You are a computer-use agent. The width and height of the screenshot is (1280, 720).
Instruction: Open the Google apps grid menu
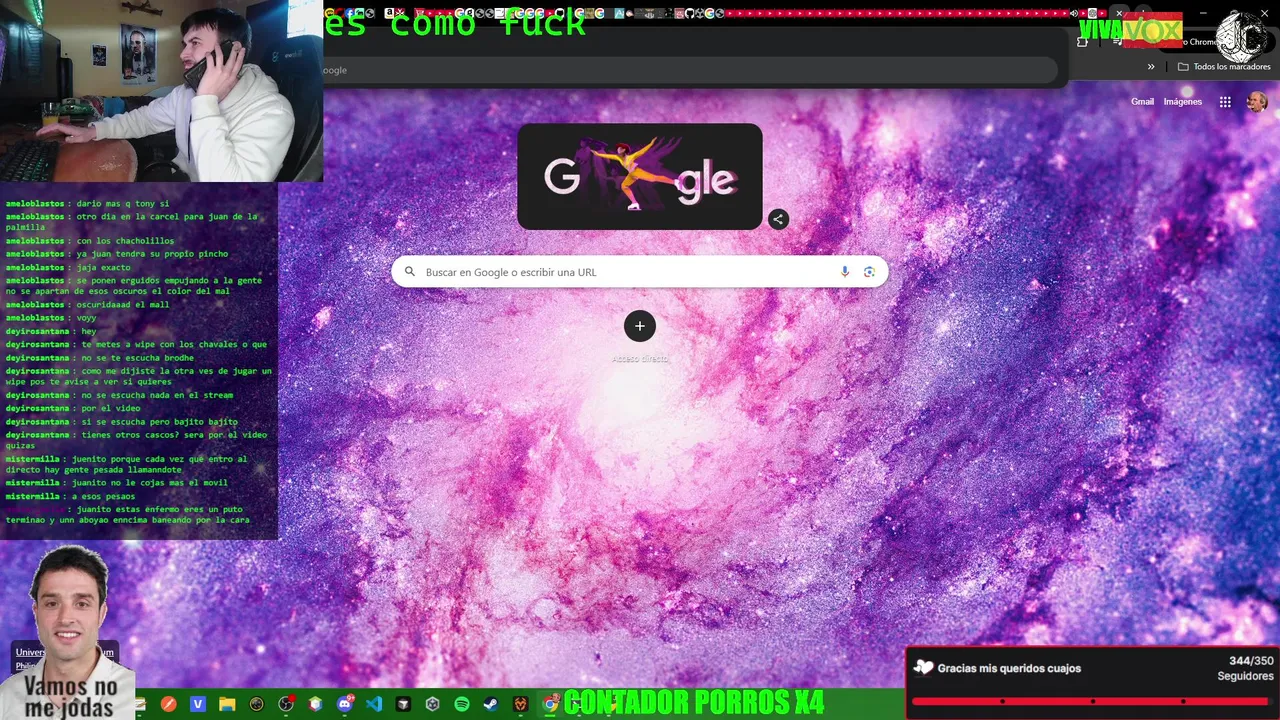tap(1225, 102)
